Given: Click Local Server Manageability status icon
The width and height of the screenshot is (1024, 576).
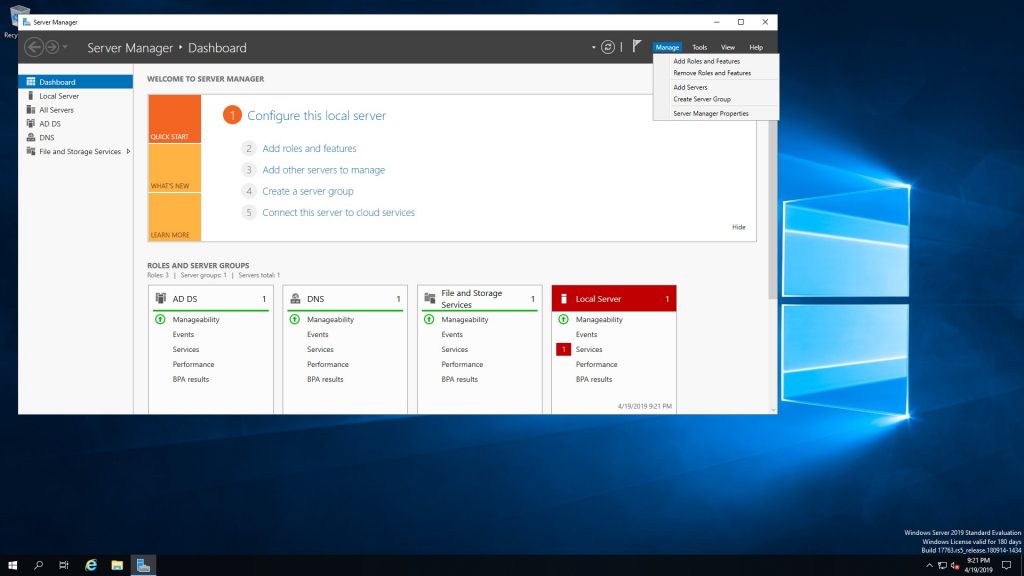Looking at the screenshot, I should (x=564, y=319).
